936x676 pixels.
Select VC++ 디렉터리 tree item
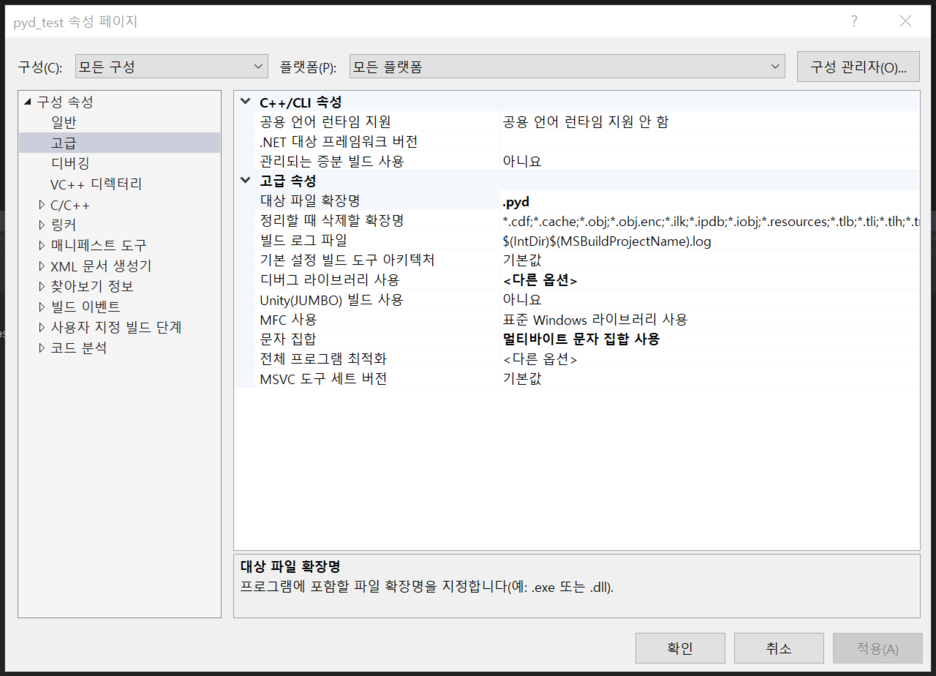[96, 184]
